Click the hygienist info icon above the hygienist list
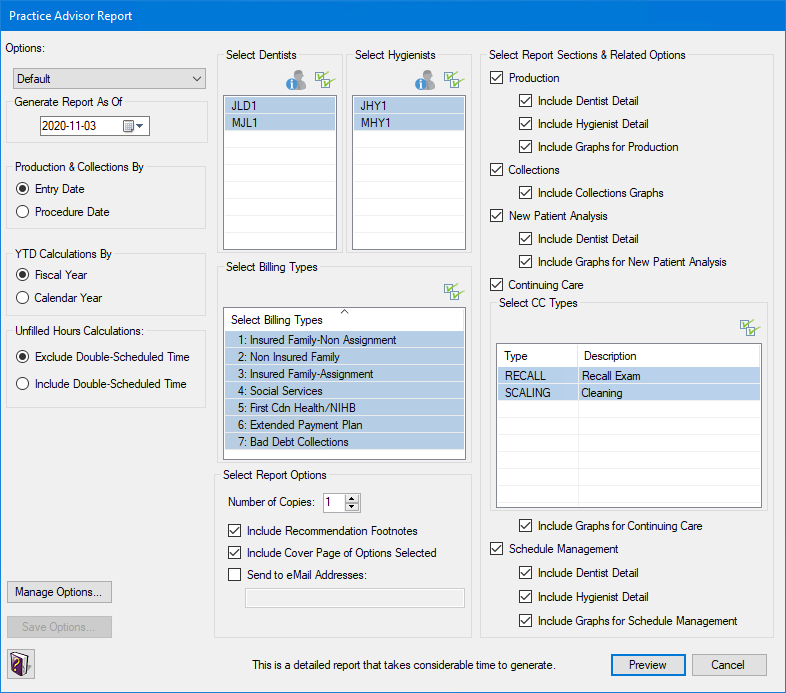The image size is (786, 693). click(426, 80)
